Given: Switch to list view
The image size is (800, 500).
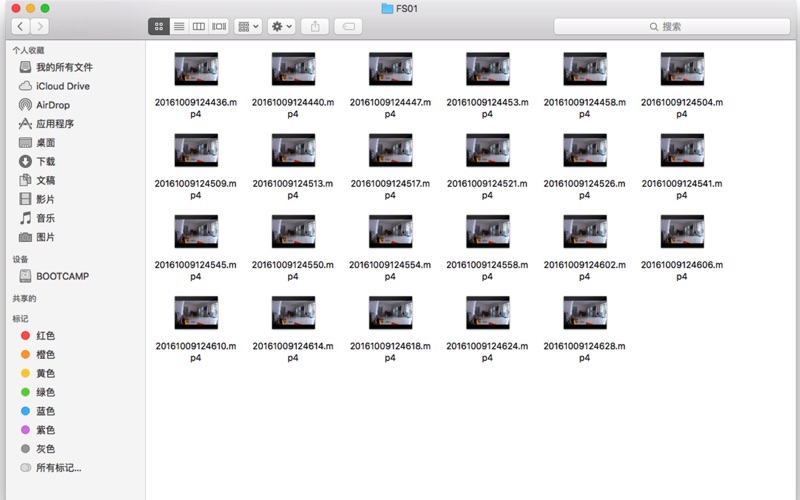Looking at the screenshot, I should 179,26.
